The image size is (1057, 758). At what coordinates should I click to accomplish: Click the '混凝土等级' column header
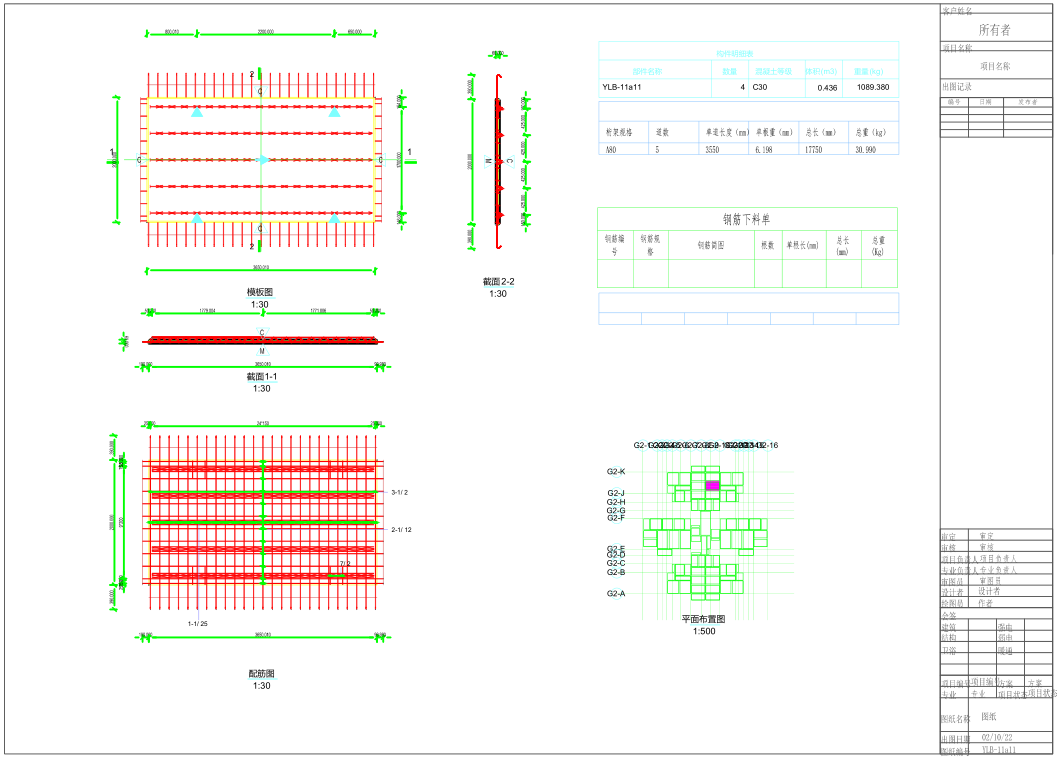coord(773,71)
